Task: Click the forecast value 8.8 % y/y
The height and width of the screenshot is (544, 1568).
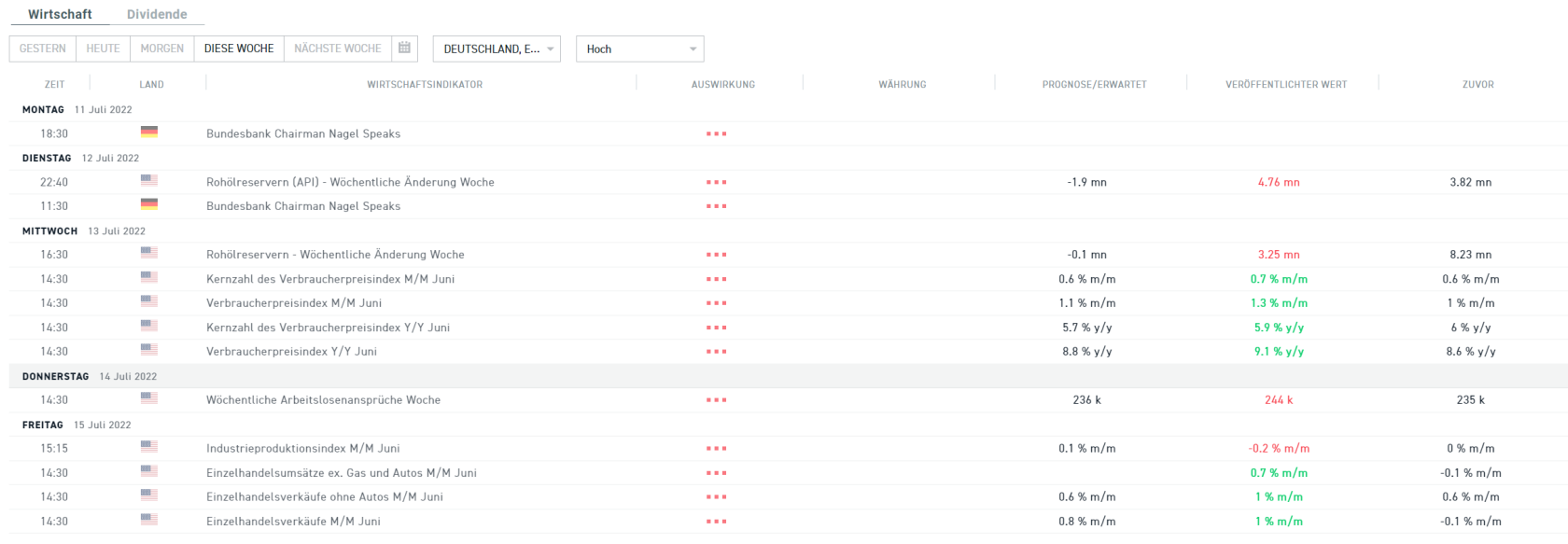Action: 1087,352
